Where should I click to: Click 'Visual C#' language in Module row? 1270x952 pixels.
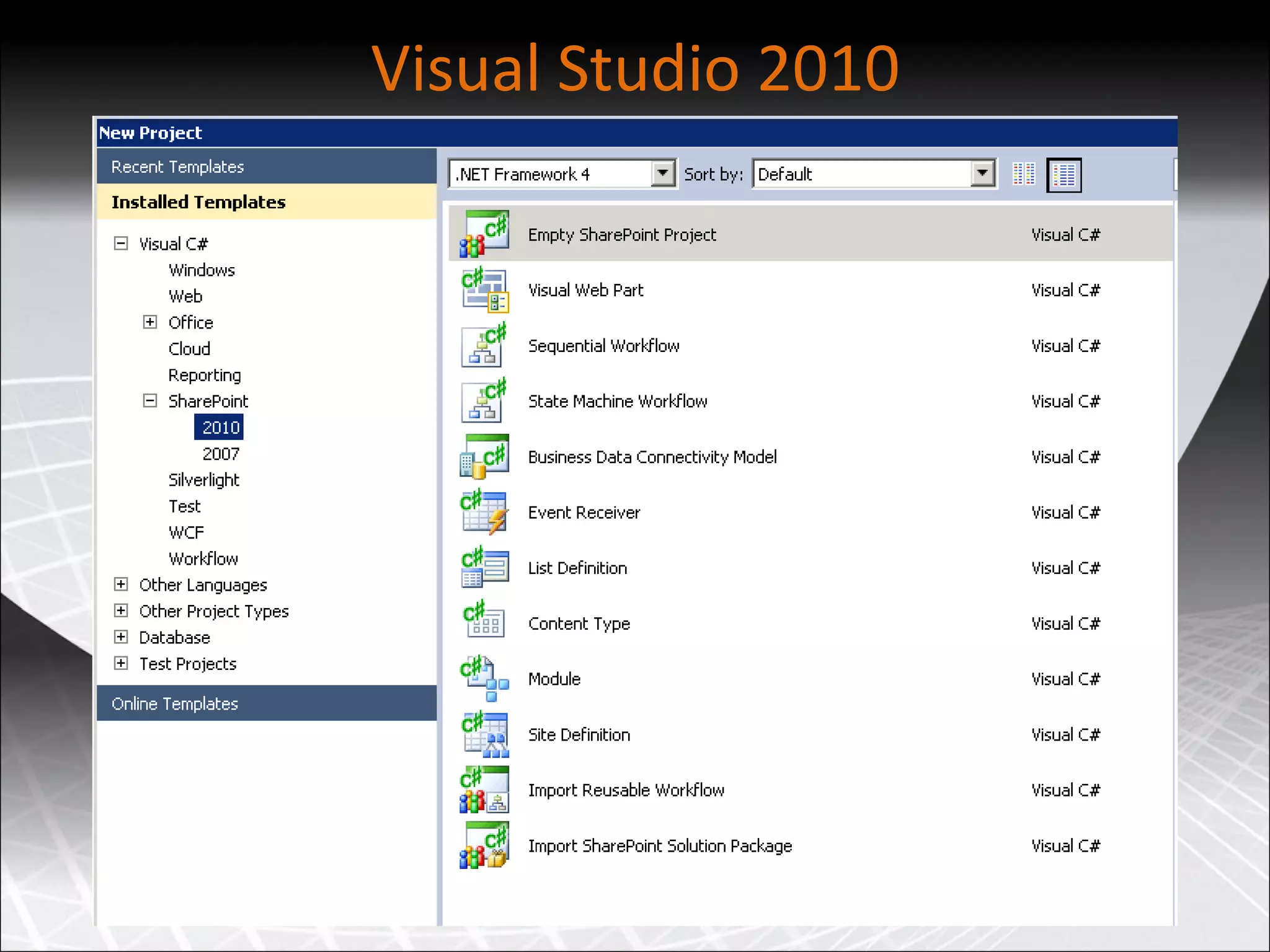click(1065, 679)
